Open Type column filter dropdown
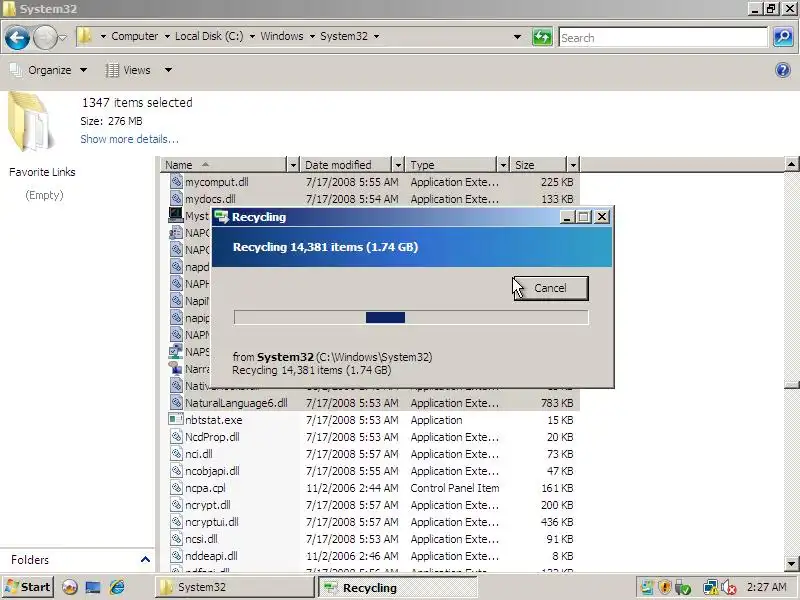 coord(503,165)
